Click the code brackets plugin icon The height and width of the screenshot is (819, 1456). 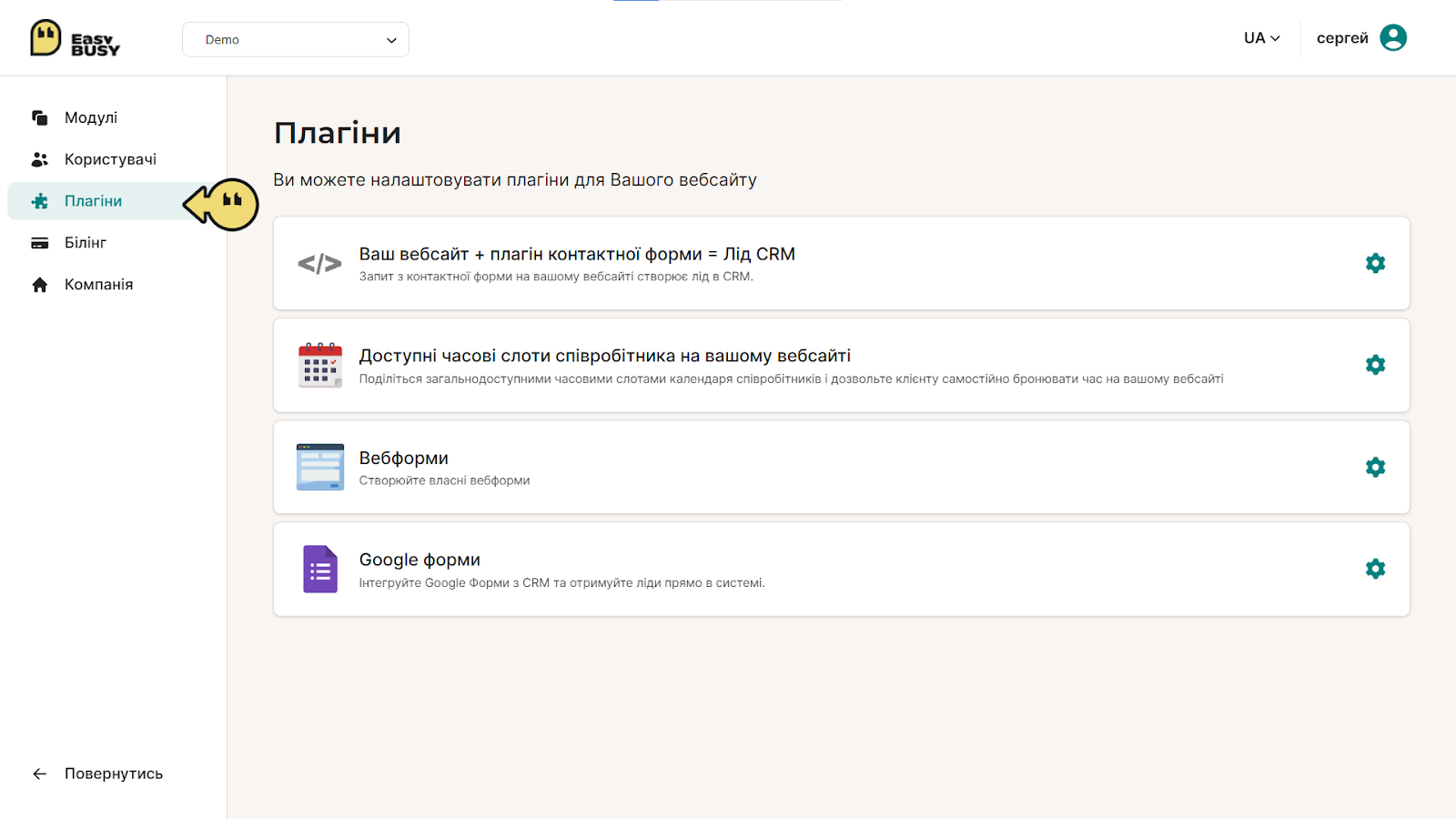point(319,264)
